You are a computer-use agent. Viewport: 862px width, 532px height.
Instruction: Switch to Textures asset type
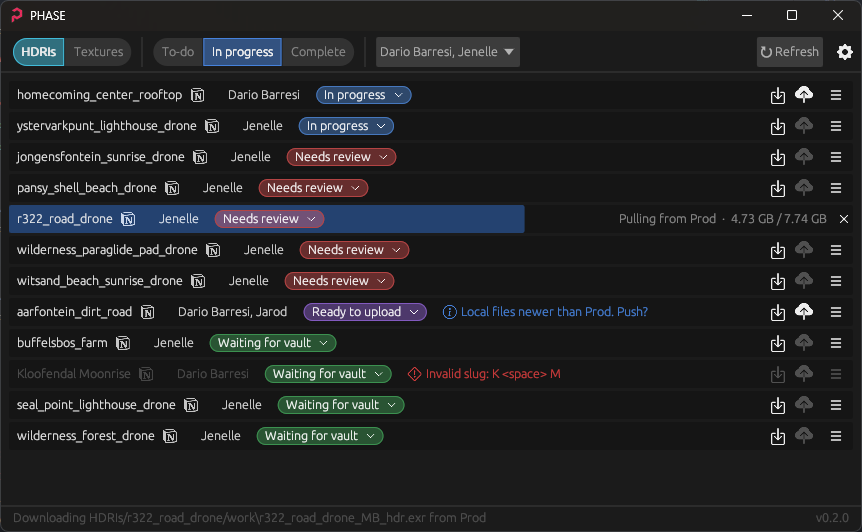point(98,52)
